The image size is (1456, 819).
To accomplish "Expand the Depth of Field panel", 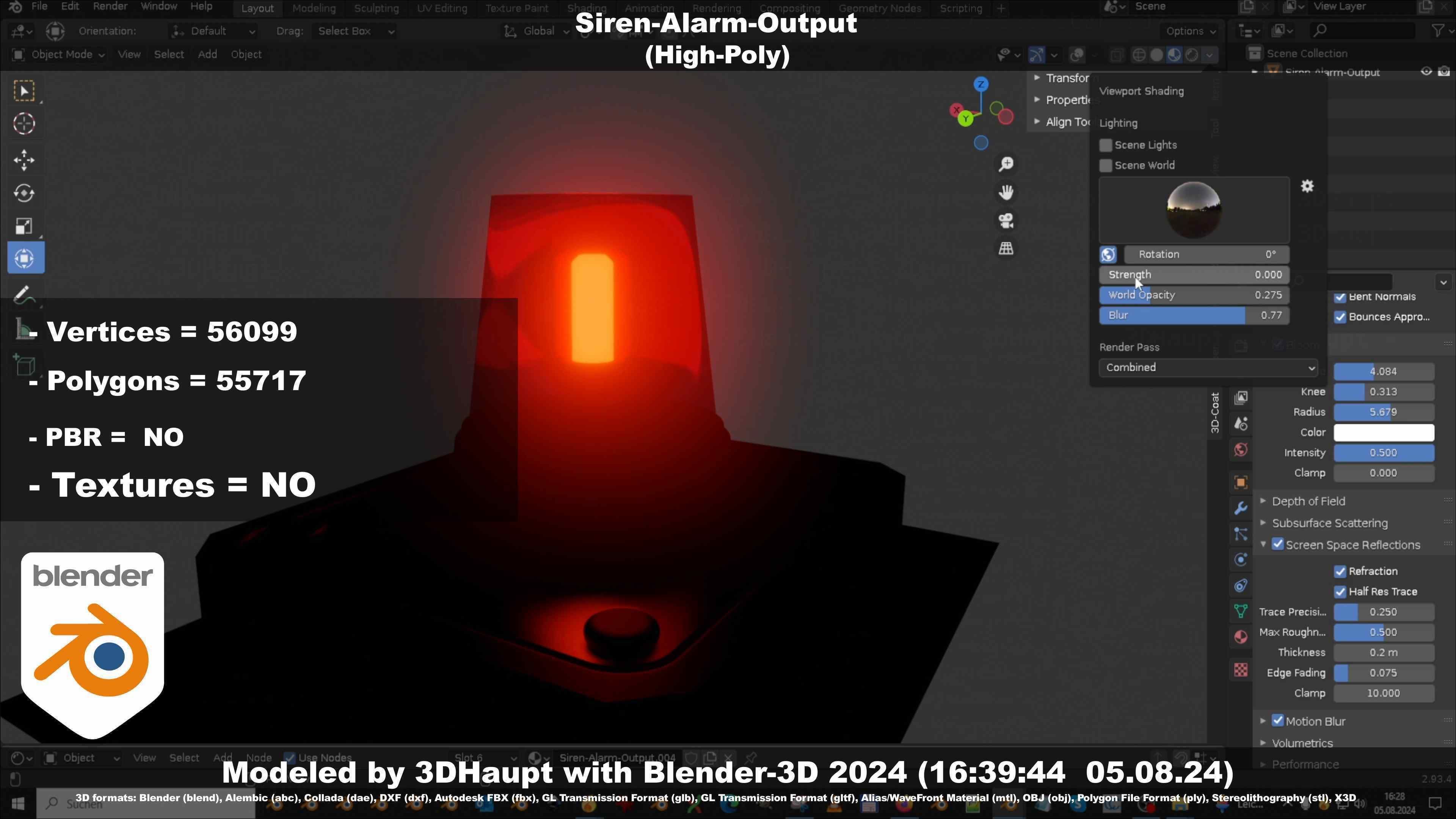I will pos(1308,501).
